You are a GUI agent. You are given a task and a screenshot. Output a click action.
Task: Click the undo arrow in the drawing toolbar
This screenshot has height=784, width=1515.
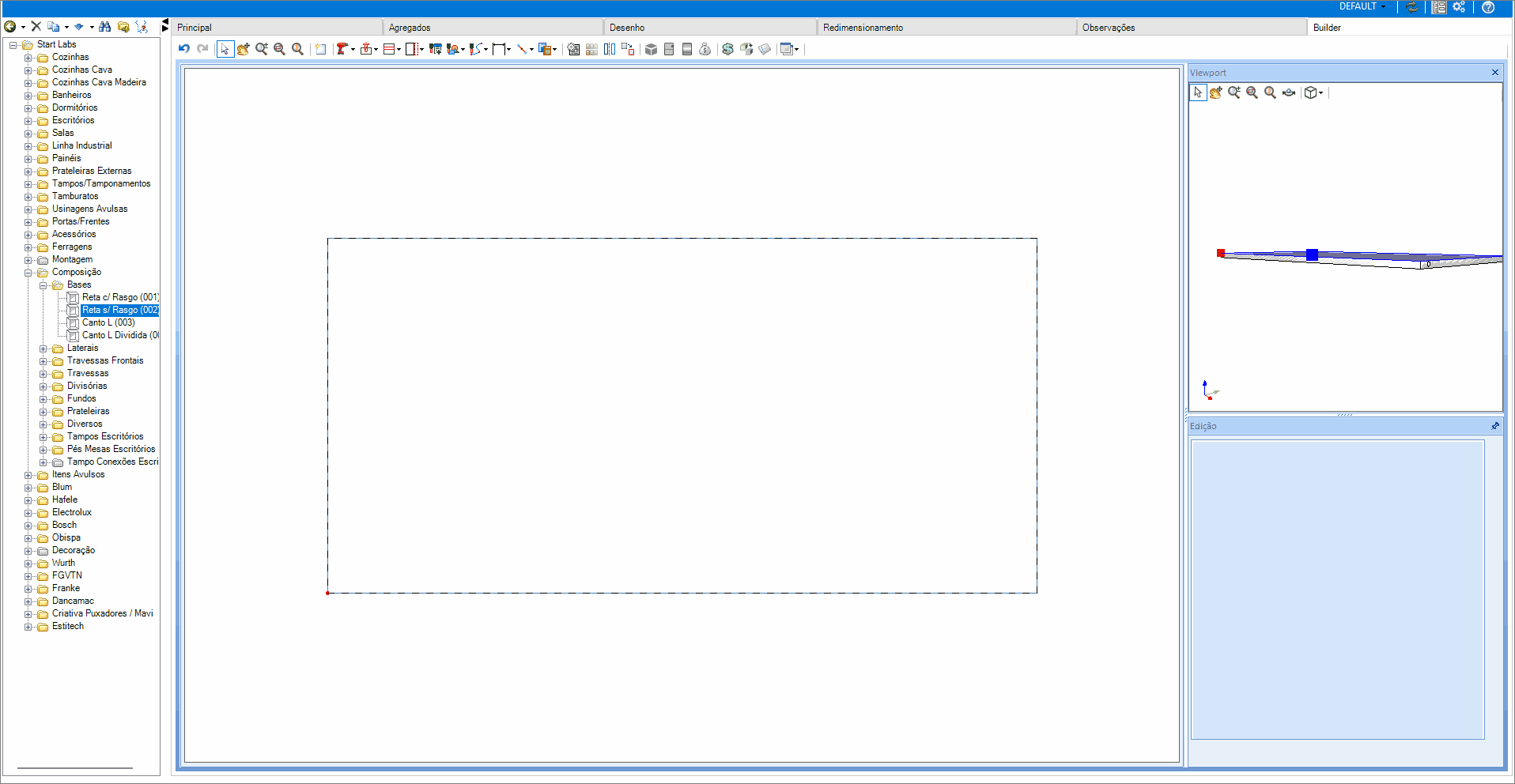coord(184,49)
